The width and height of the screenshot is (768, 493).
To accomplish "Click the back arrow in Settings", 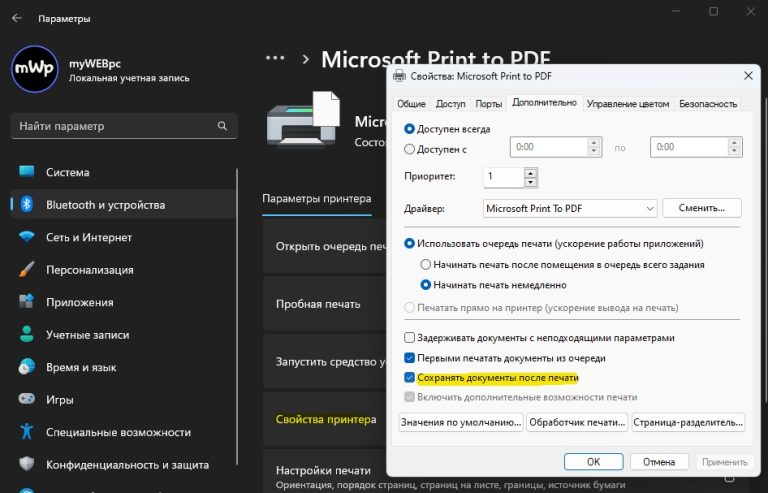I will coord(17,18).
